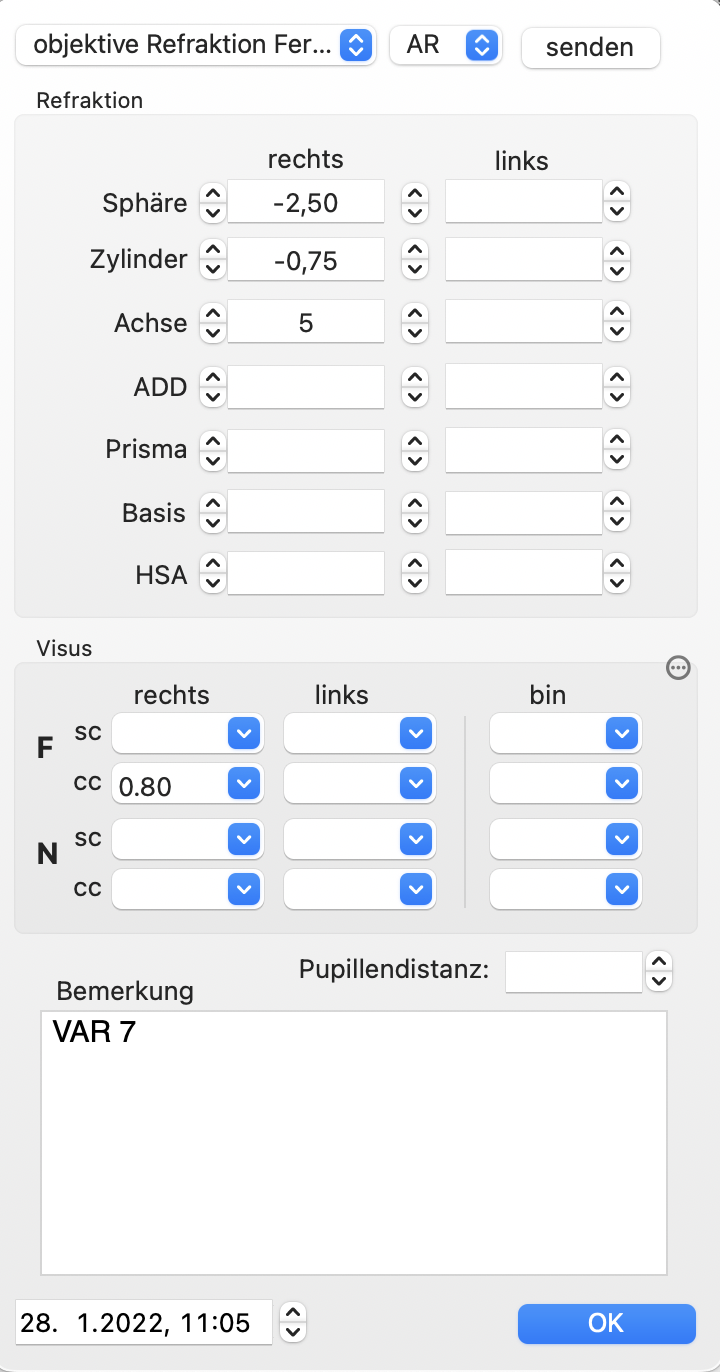Open the AR dropdown menu

tap(445, 45)
